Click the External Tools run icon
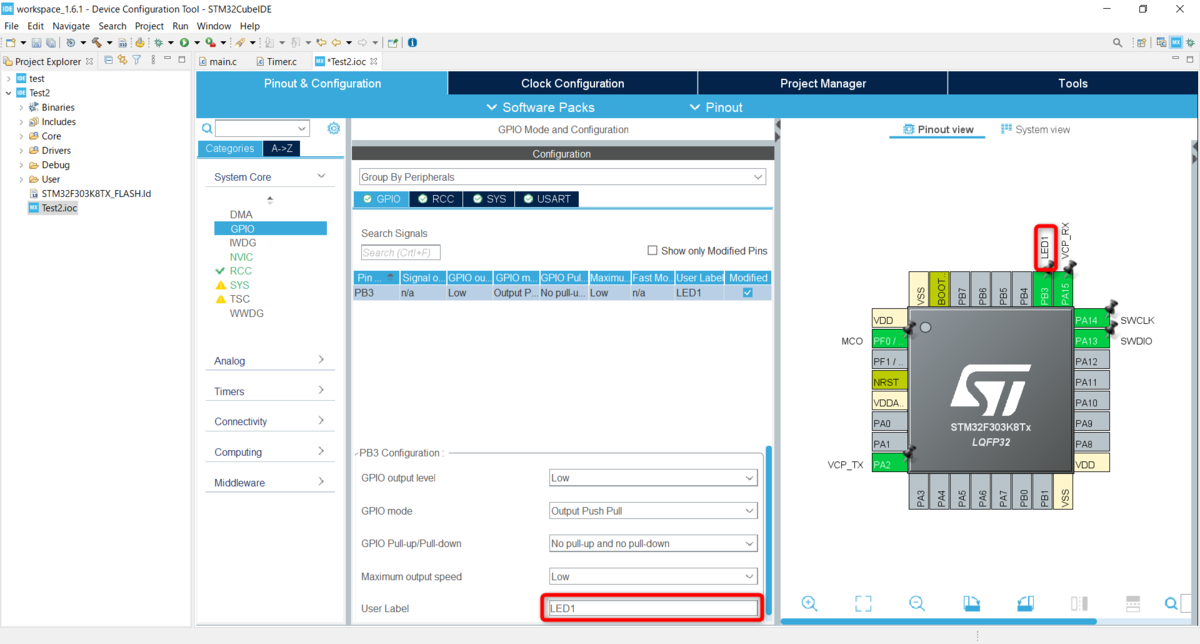This screenshot has height=644, width=1200. coord(210,43)
